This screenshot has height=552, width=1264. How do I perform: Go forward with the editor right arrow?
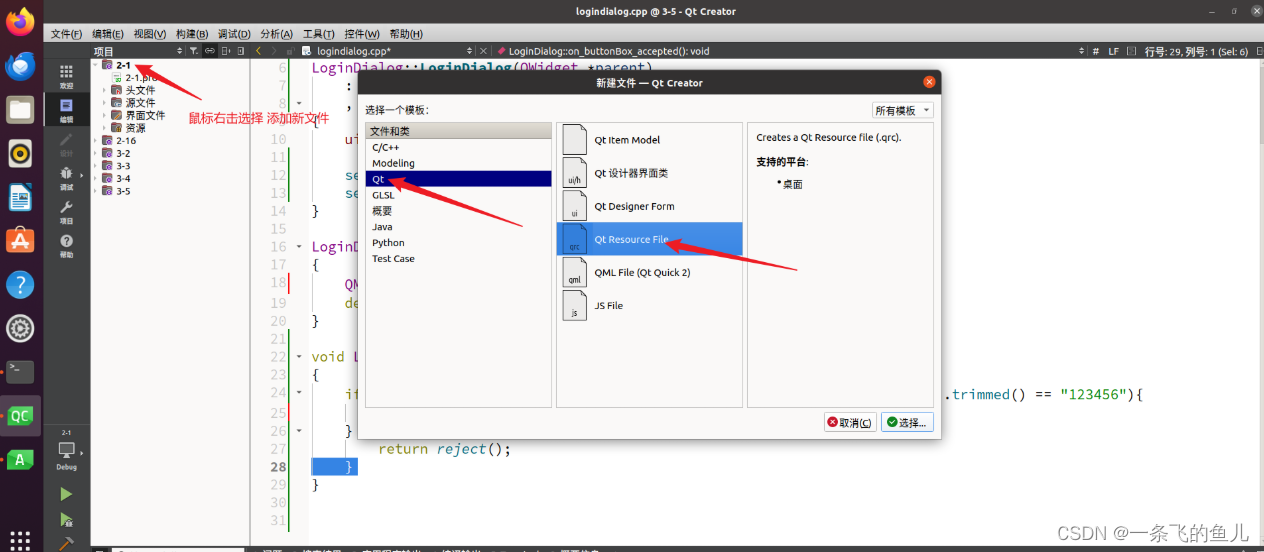point(275,50)
